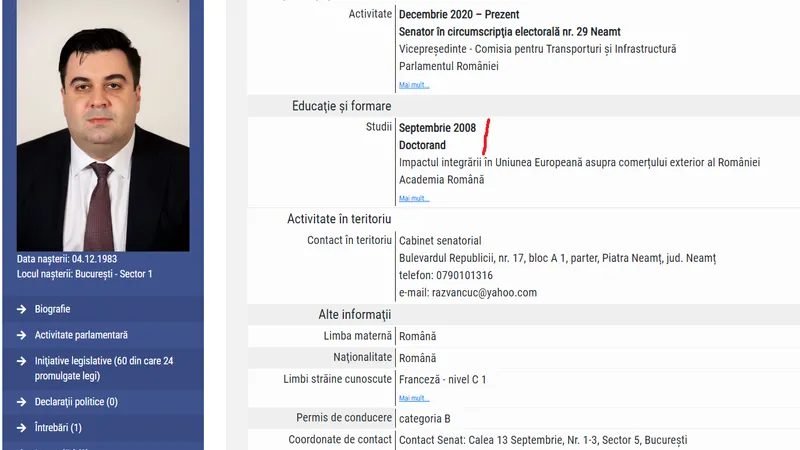Click the arrow icon beside Activitate parlamentară

tap(21, 335)
